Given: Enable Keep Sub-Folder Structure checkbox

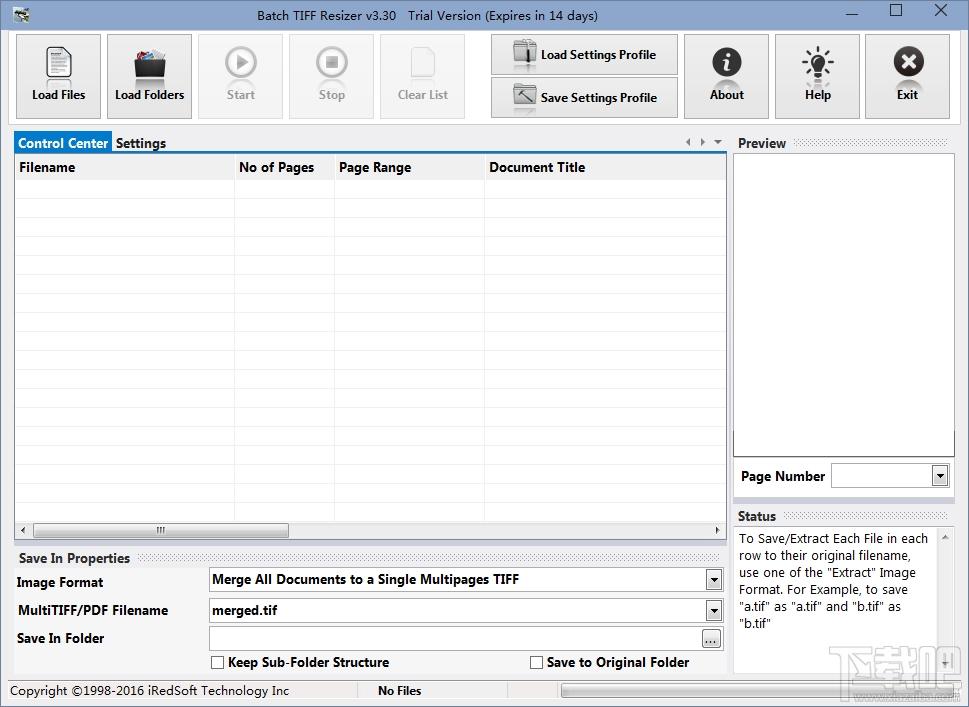Looking at the screenshot, I should coord(218,663).
